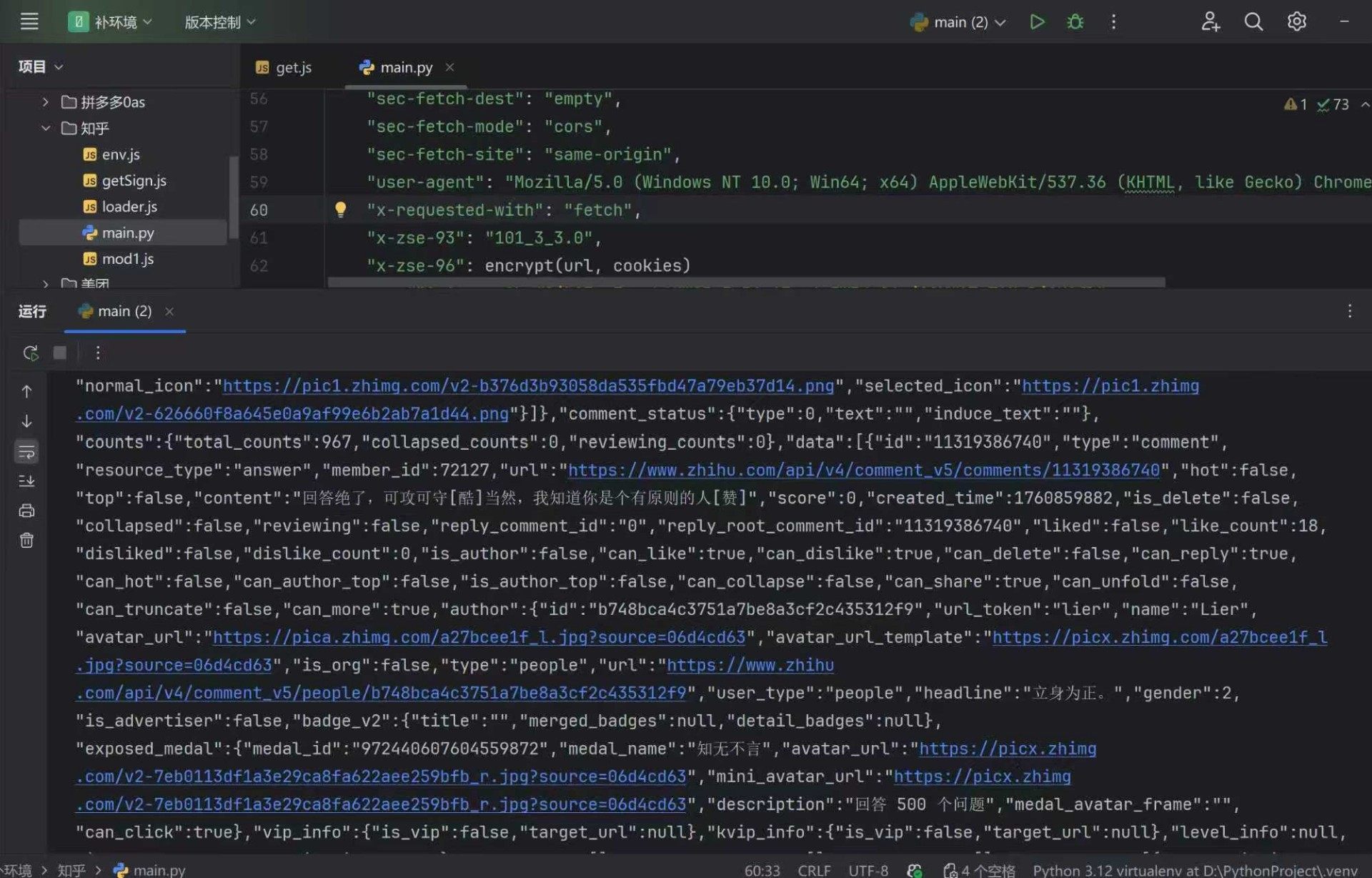Open the code-with-me add user icon

coord(1210,22)
